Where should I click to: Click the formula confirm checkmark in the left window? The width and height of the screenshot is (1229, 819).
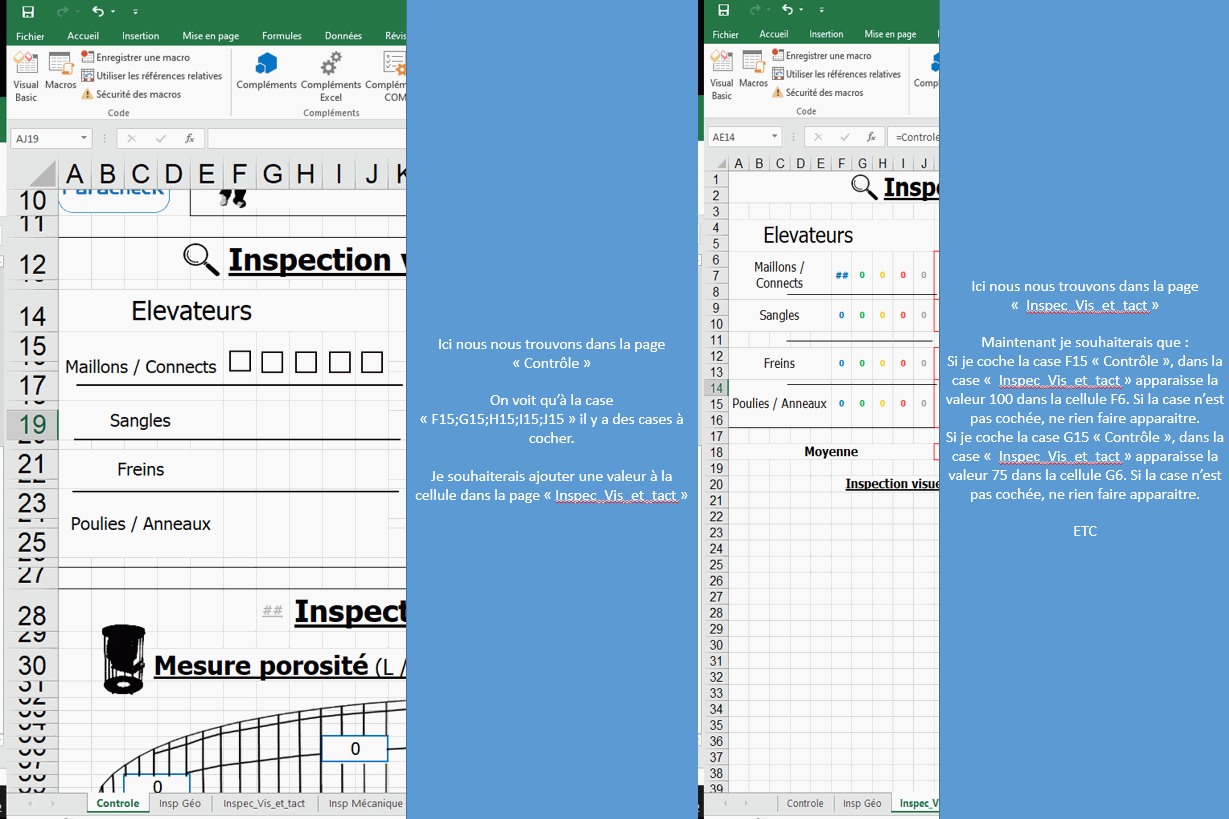pos(160,138)
